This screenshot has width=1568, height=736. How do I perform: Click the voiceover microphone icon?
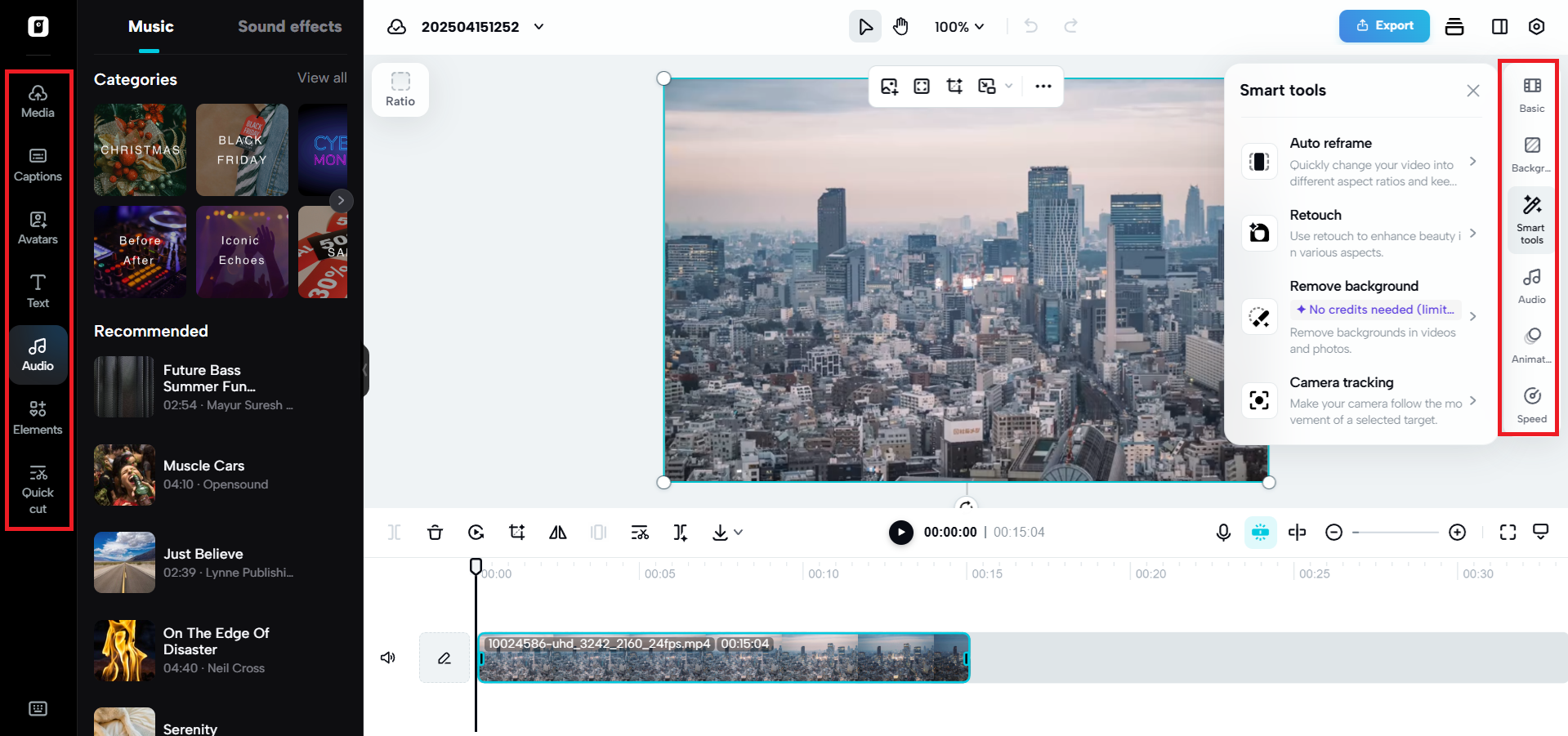point(1222,532)
